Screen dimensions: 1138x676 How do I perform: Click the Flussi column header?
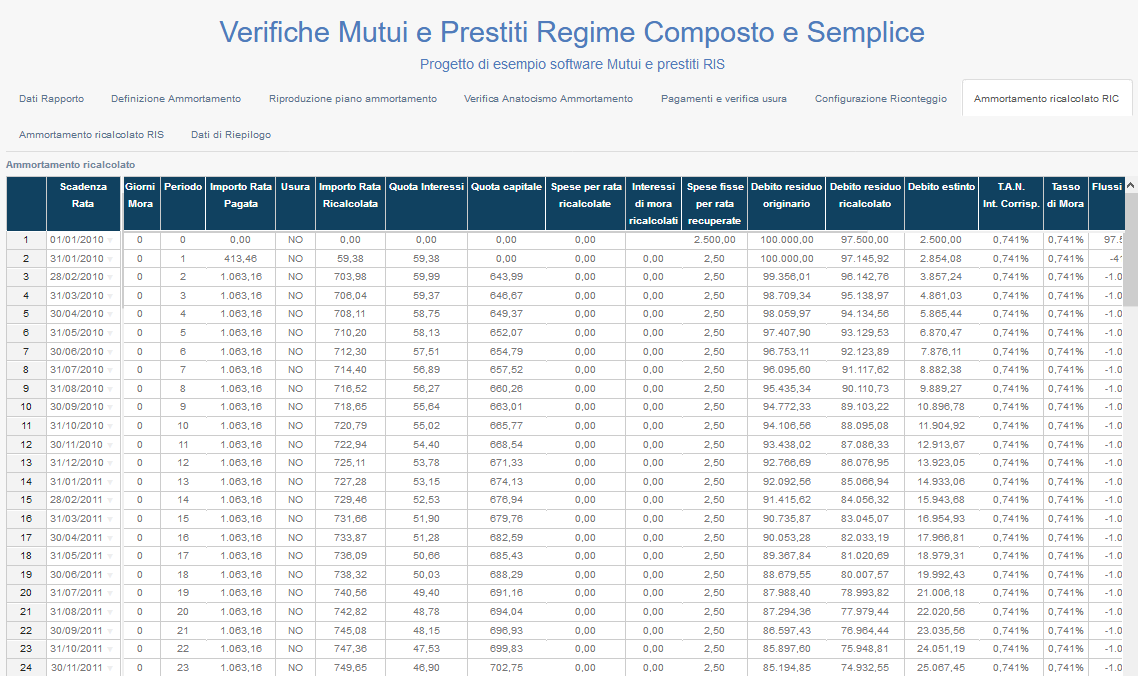point(1107,203)
